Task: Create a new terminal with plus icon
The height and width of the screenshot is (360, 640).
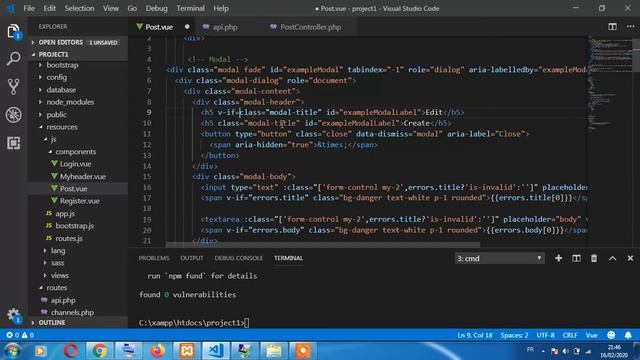Action: point(558,258)
